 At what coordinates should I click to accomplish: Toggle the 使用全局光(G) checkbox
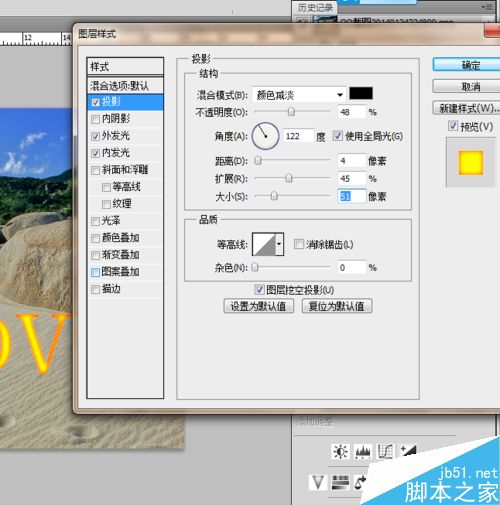338,136
